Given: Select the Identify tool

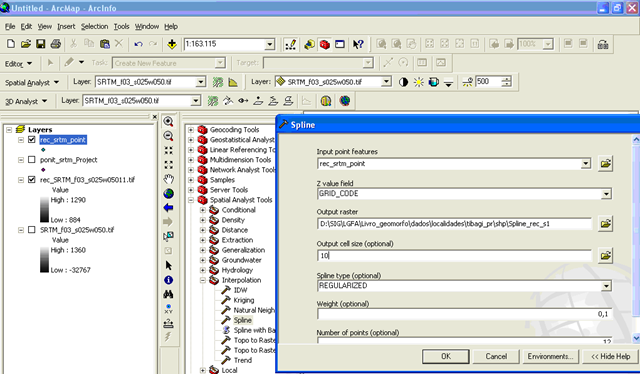Looking at the screenshot, I should (x=168, y=280).
